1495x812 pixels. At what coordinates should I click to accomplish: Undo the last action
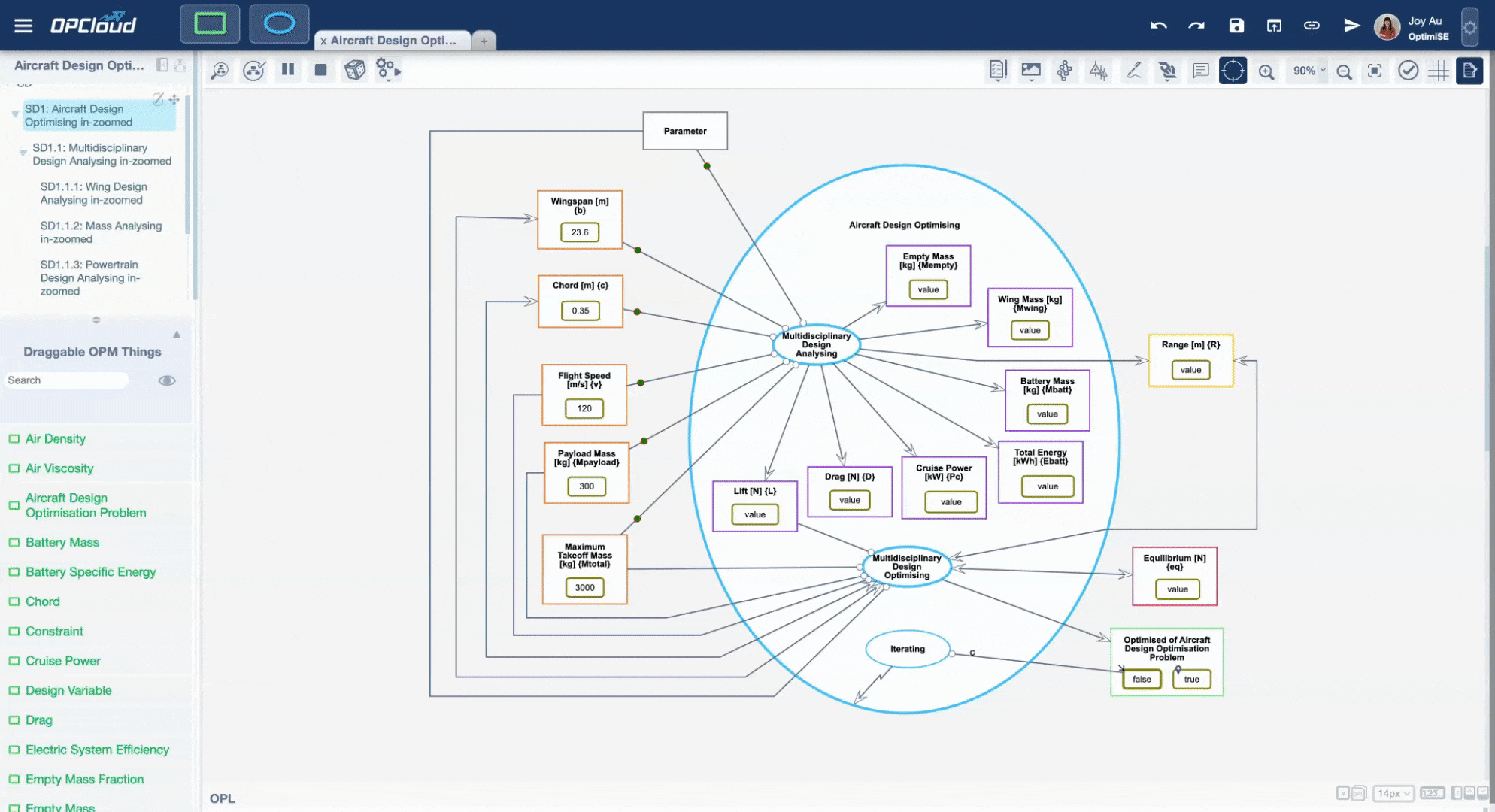click(x=1158, y=26)
